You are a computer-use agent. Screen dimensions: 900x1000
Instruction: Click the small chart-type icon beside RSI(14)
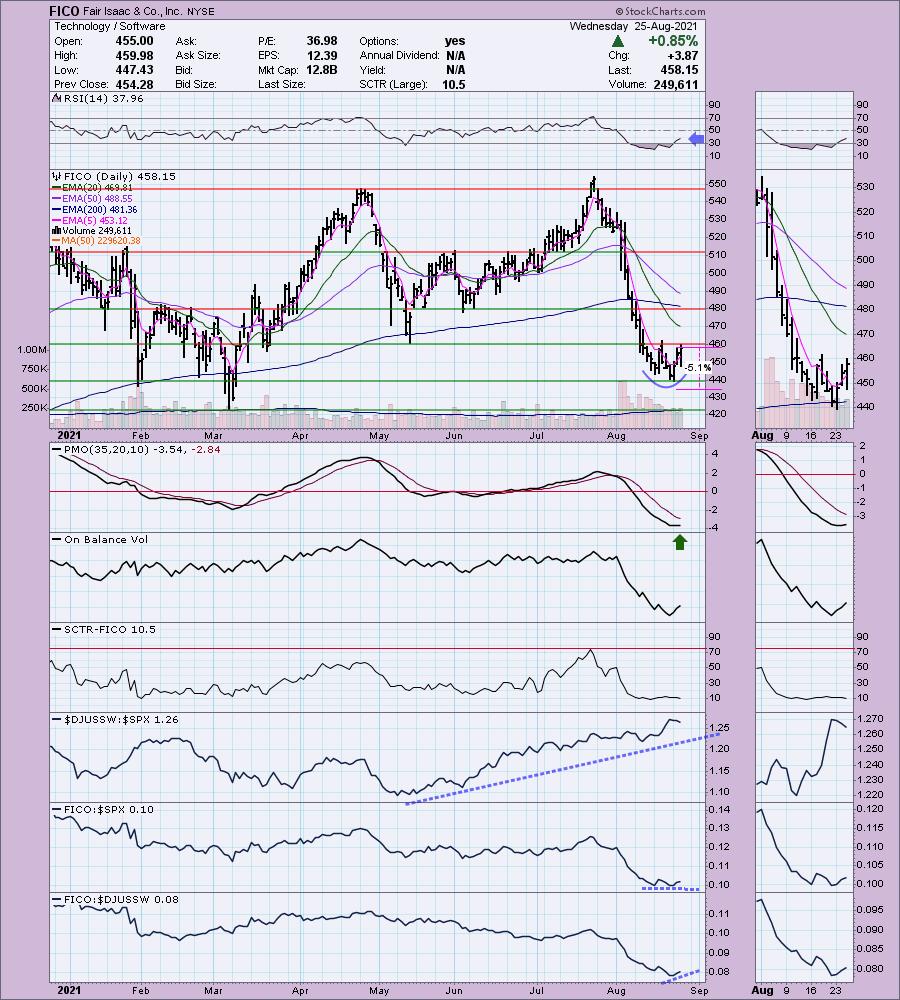click(x=56, y=98)
